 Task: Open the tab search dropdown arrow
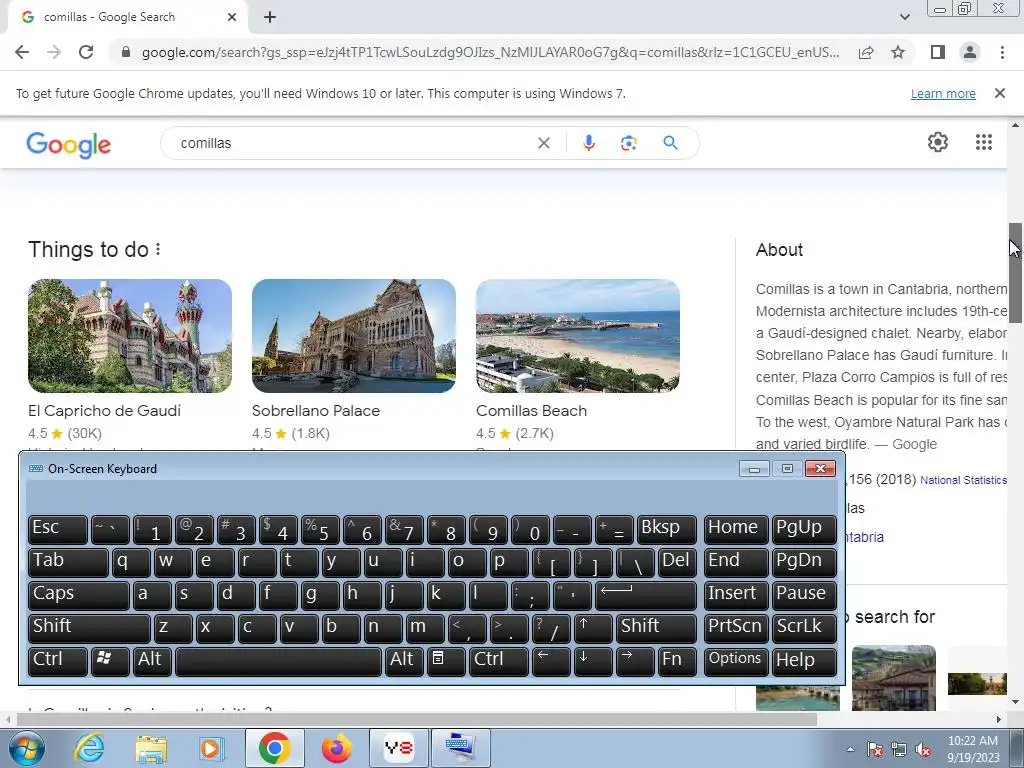pyautogui.click(x=904, y=17)
